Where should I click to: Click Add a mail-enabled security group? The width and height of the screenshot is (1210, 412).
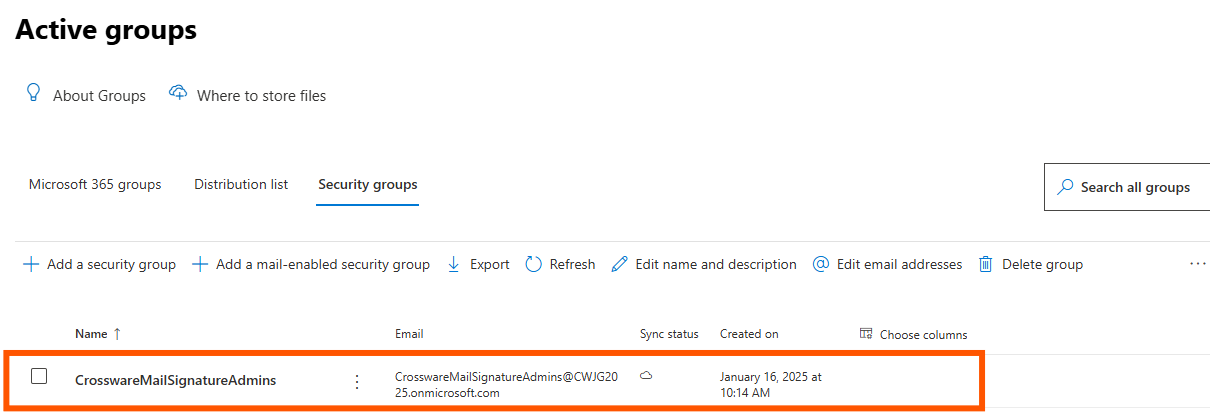(310, 264)
